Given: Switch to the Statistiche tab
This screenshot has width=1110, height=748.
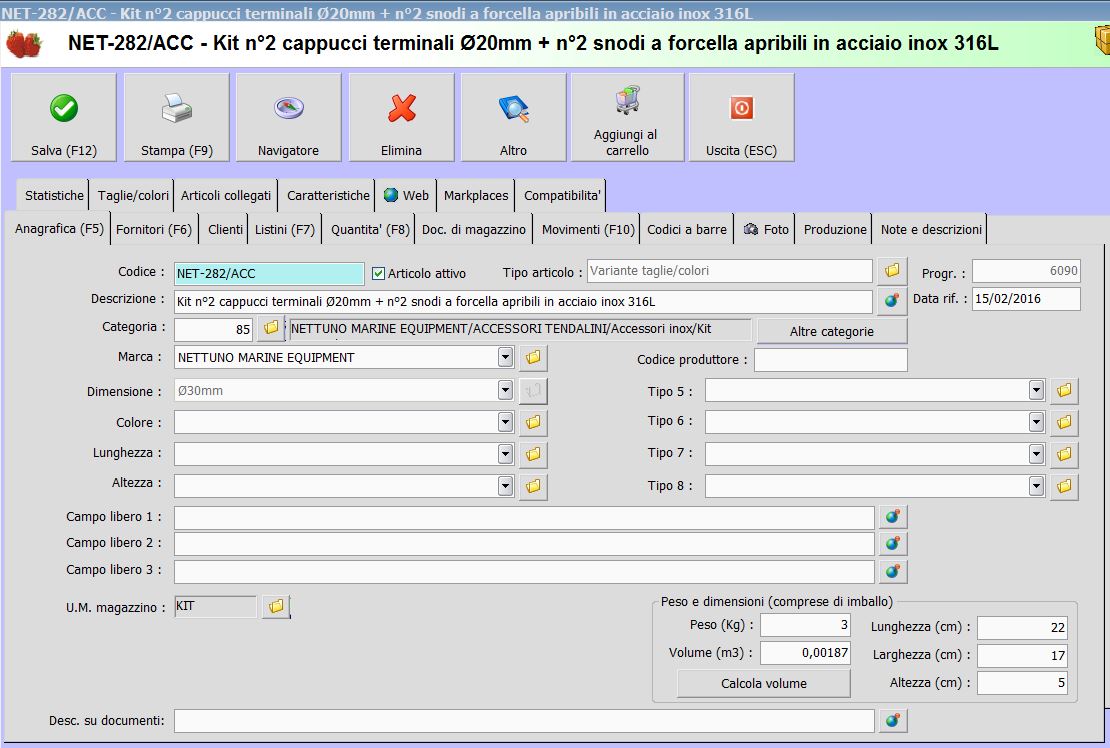Looking at the screenshot, I should (x=54, y=195).
